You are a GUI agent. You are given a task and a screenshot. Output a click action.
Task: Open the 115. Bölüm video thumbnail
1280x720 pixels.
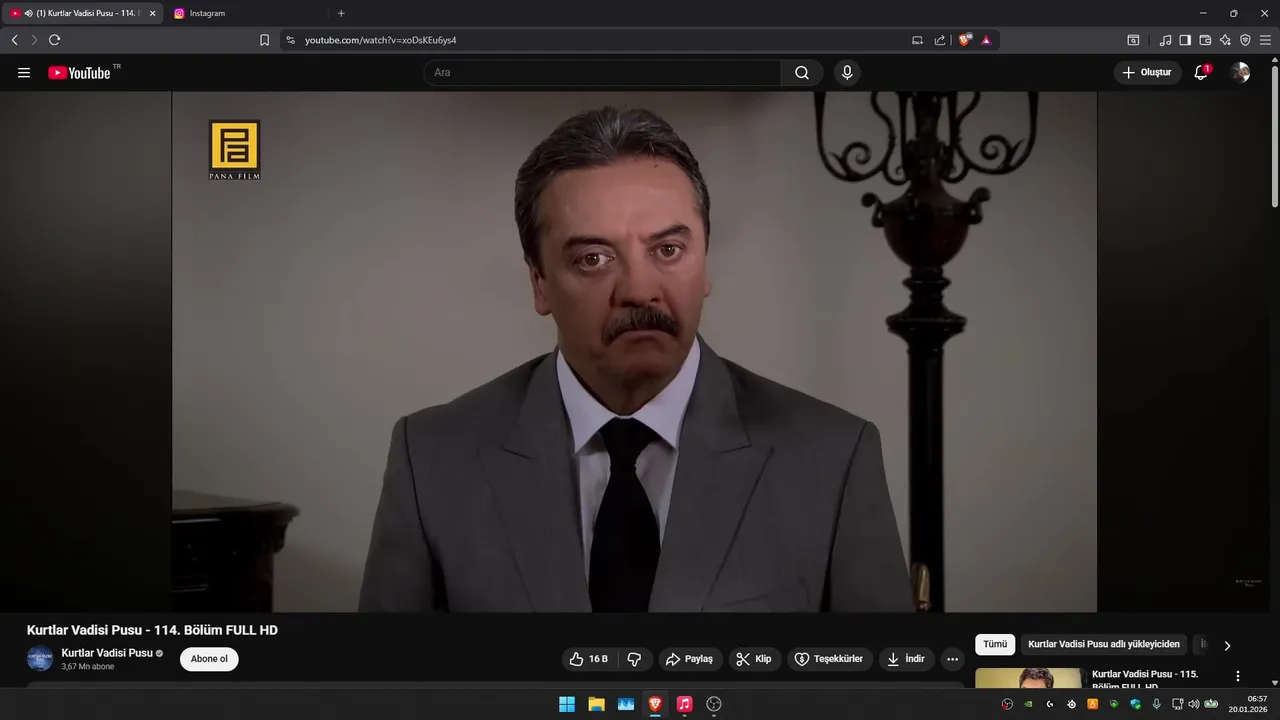[x=1029, y=678]
